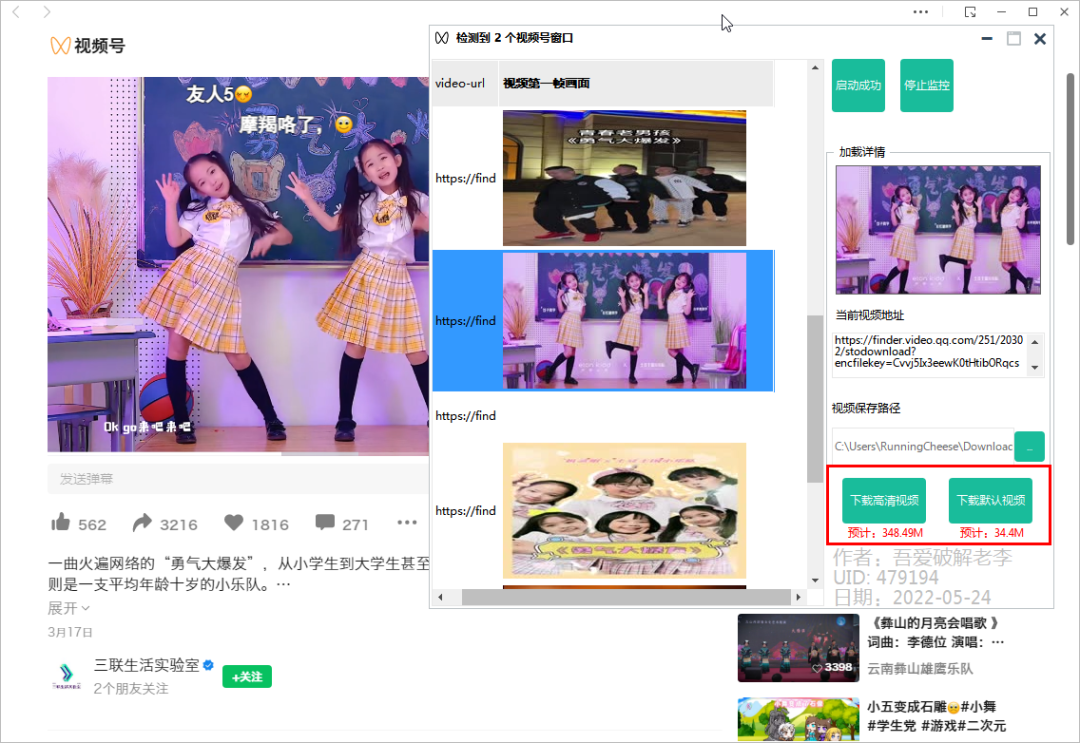1080x743 pixels.
Task: Follow 三联生活实验室 via the +关注 button
Action: coord(246,676)
